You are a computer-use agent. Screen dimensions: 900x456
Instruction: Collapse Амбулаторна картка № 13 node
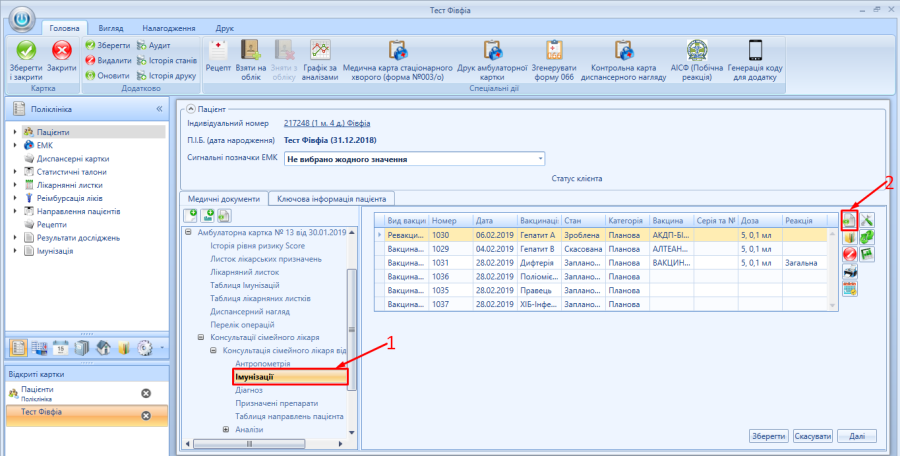(x=188, y=233)
